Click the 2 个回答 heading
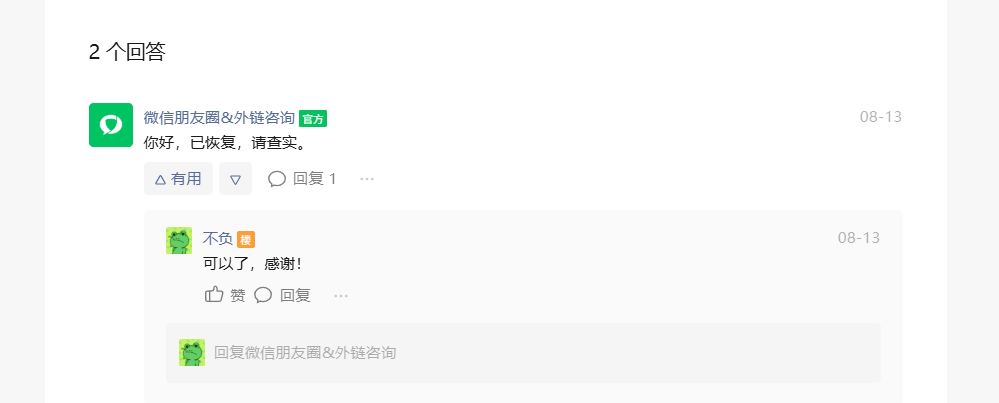Viewport: 999px width, 403px height. point(127,52)
